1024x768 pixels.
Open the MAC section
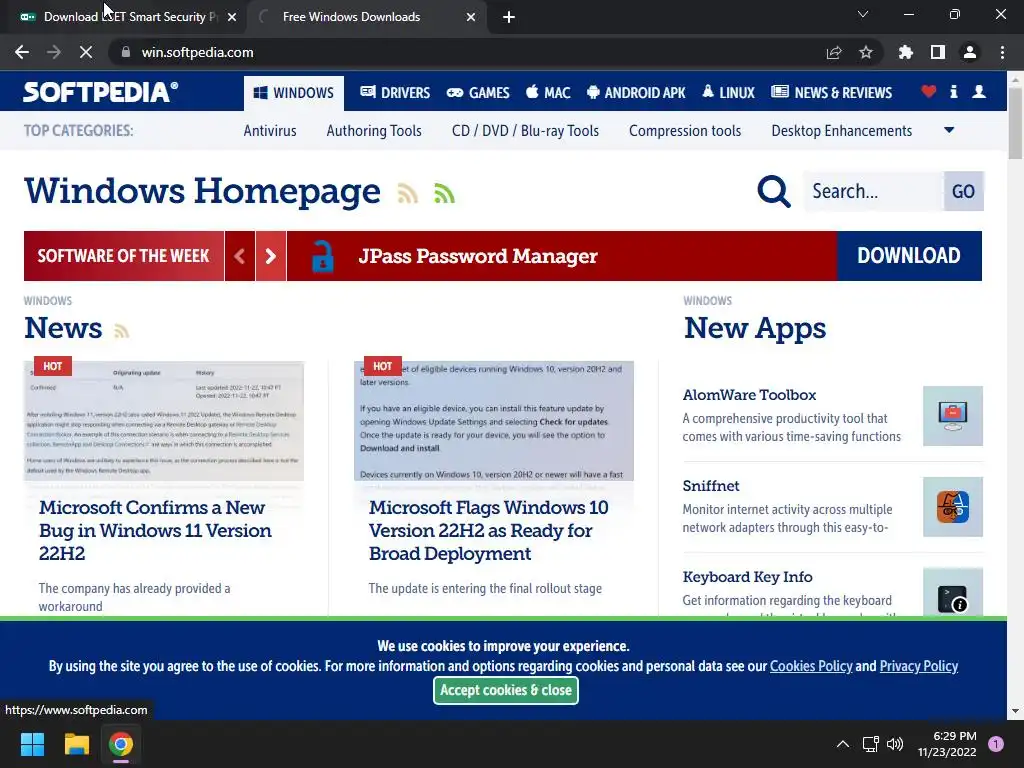pyautogui.click(x=548, y=93)
